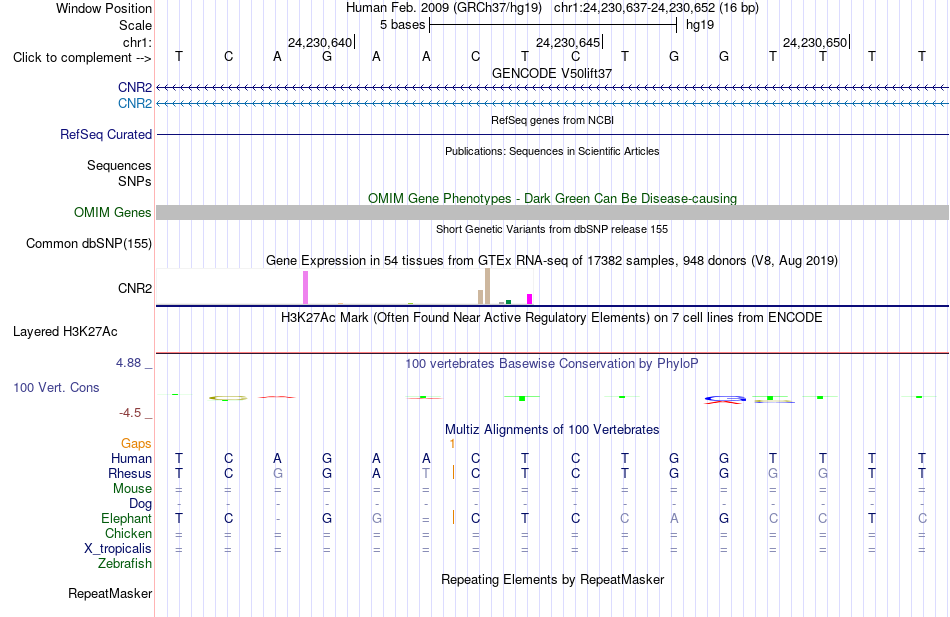Click the blue oval mark in conservation track
The width and height of the screenshot is (950, 617).
pos(725,399)
